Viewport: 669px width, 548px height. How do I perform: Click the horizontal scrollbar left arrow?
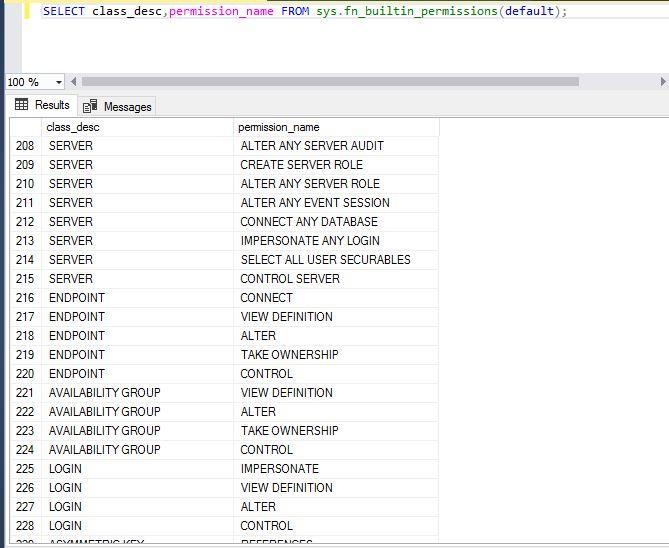(x=73, y=82)
